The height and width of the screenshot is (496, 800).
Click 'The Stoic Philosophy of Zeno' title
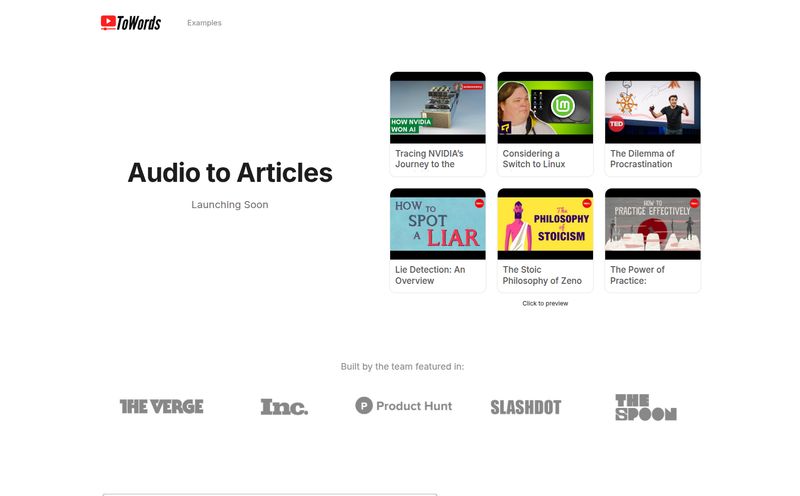pos(542,275)
